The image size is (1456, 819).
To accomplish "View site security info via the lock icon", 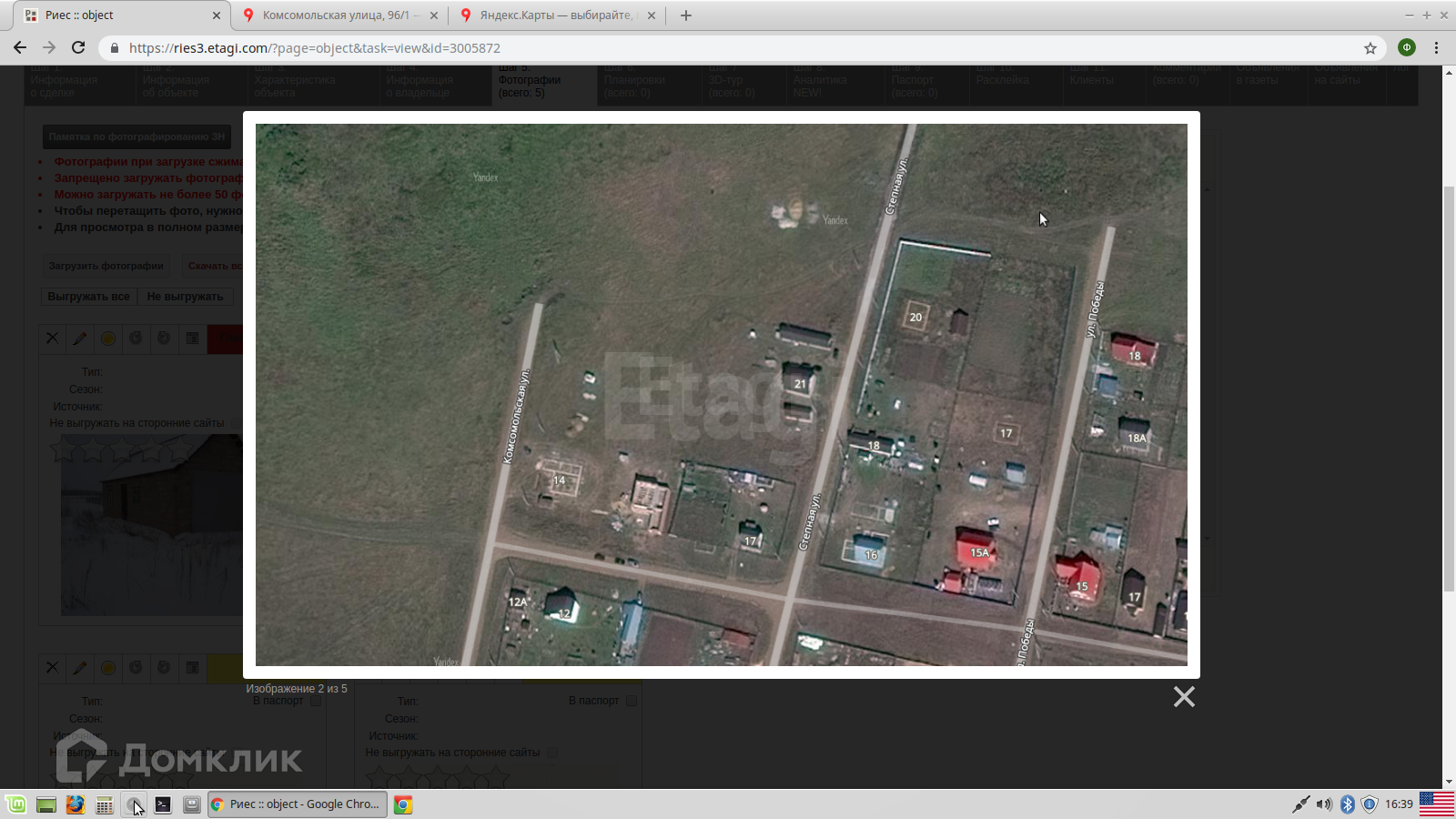I will 115,48.
